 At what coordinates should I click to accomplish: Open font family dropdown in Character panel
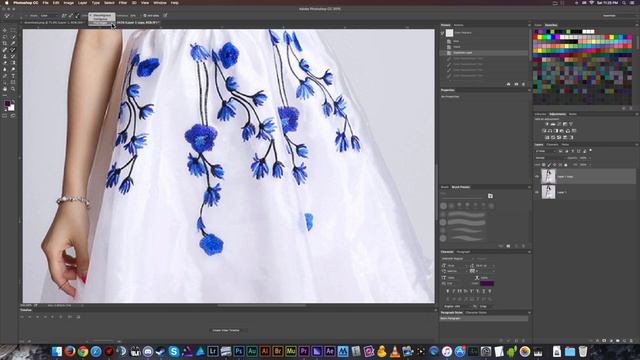458,258
